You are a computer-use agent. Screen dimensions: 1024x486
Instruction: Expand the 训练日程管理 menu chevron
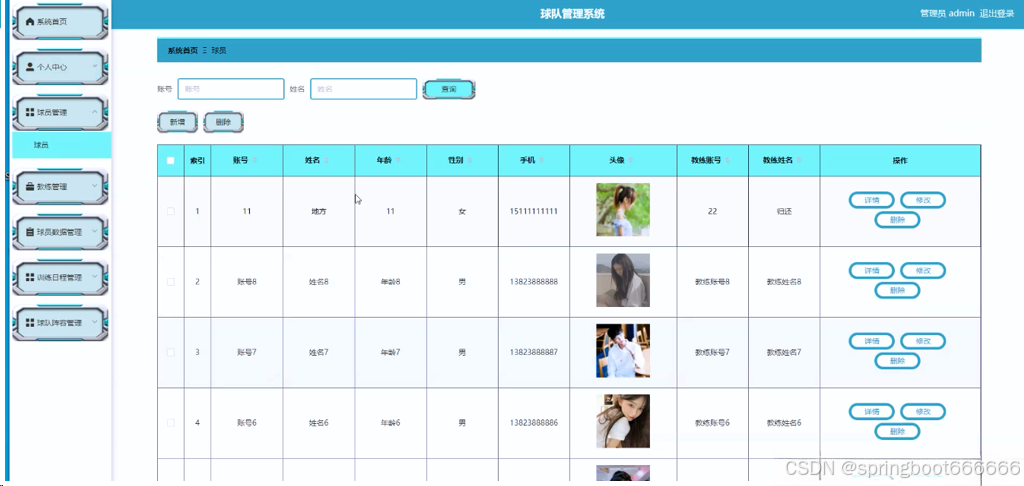(x=95, y=277)
